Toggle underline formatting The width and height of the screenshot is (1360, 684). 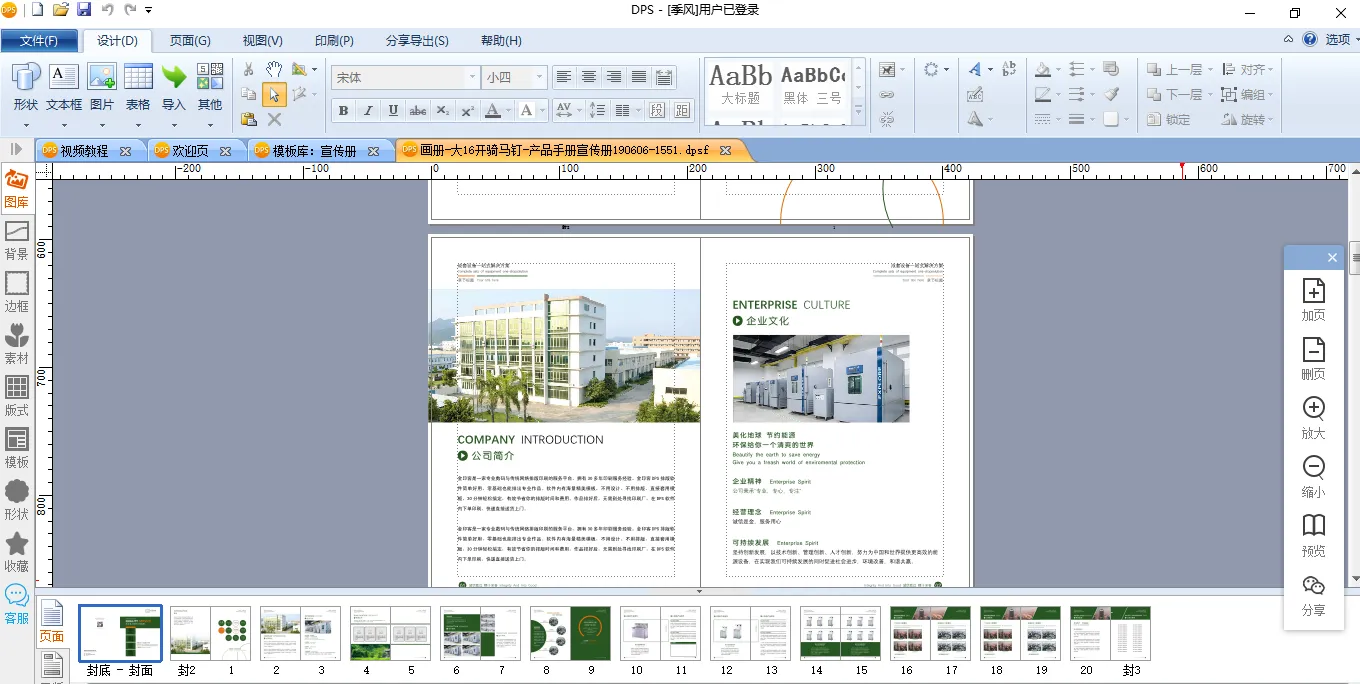pyautogui.click(x=393, y=110)
